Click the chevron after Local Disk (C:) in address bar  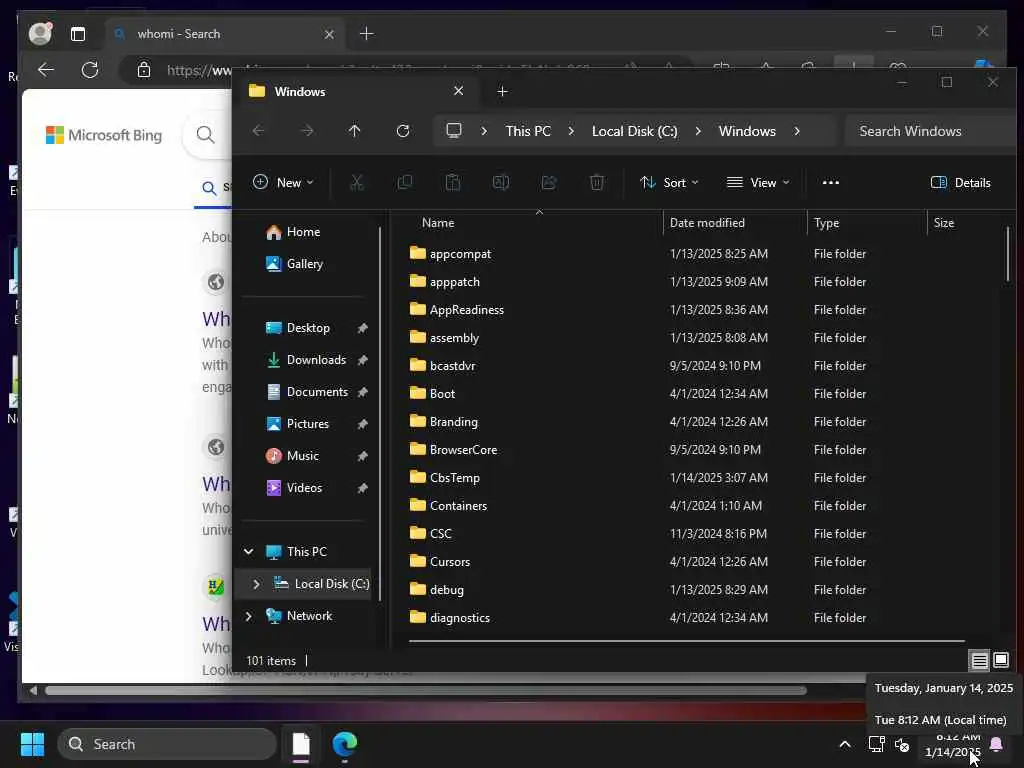point(697,131)
